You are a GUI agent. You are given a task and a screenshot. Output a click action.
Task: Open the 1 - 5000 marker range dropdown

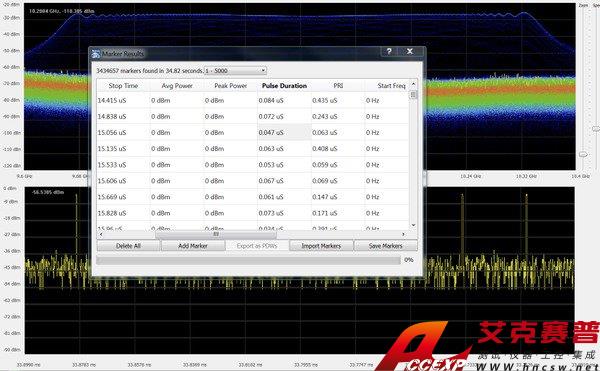pyautogui.click(x=235, y=71)
